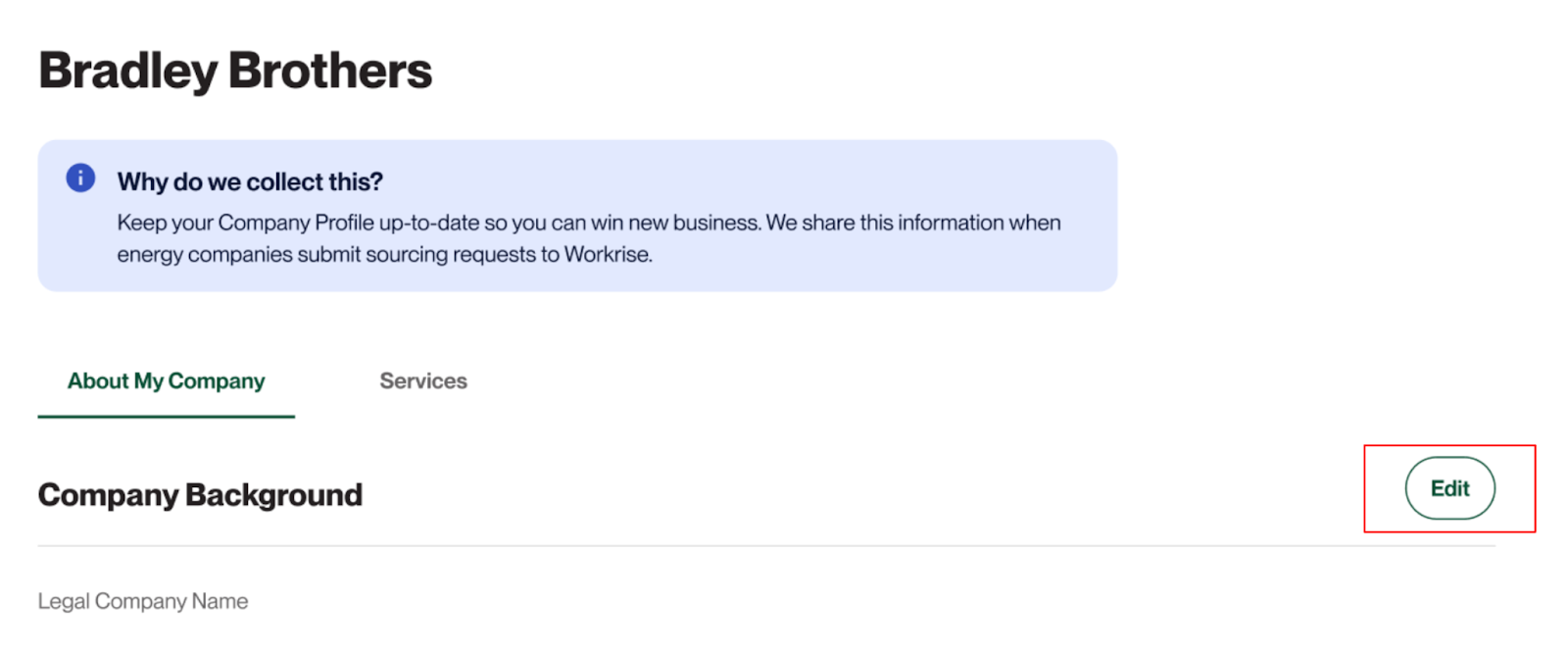Click the Edit button for Company Background
The width and height of the screenshot is (1568, 652).
(x=1449, y=488)
